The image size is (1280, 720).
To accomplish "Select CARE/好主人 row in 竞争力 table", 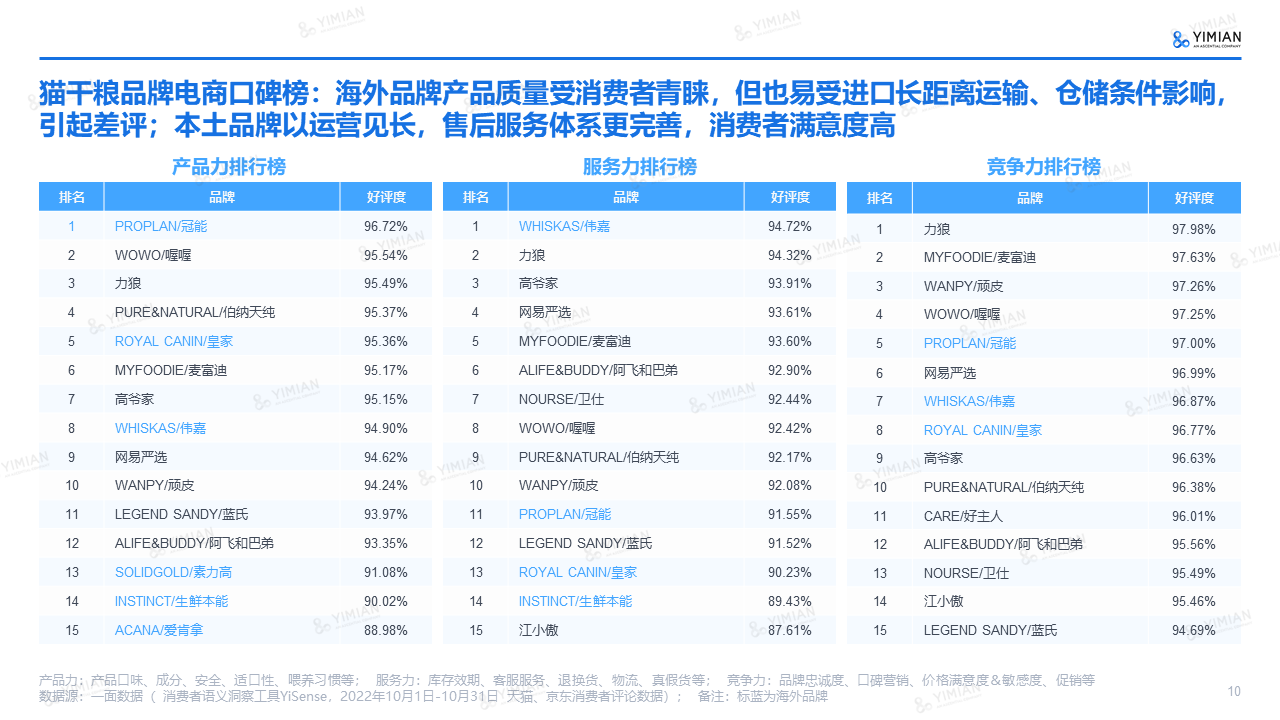I will [x=963, y=516].
